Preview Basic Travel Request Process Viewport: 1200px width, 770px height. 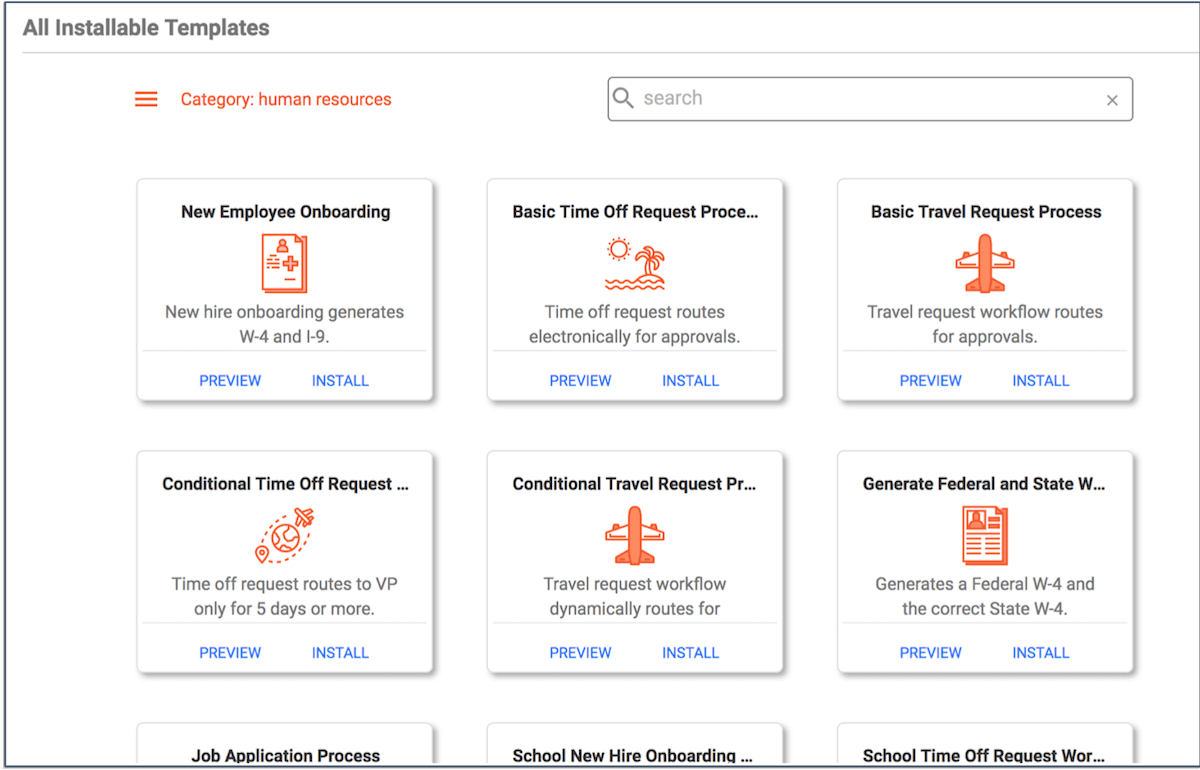(930, 381)
